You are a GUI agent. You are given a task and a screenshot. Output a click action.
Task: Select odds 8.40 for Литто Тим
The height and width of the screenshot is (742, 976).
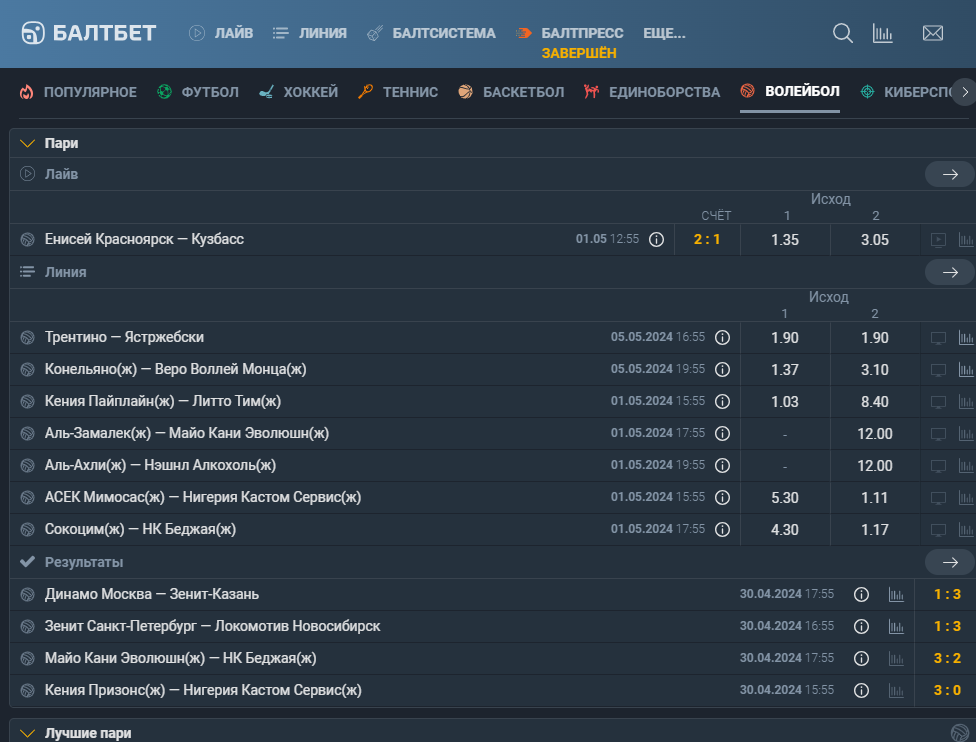pos(875,402)
